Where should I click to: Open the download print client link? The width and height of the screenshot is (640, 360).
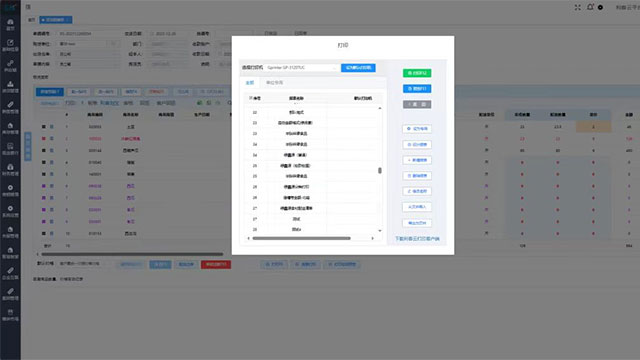tap(417, 239)
